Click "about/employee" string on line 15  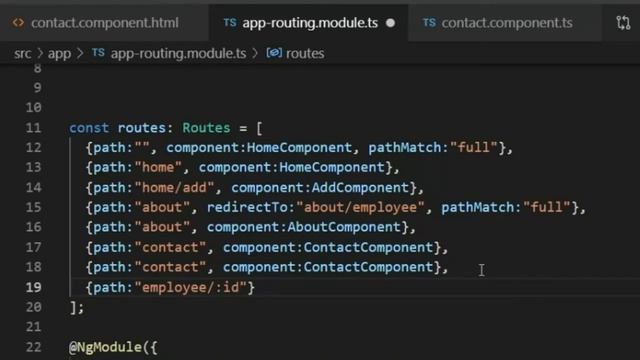360,207
